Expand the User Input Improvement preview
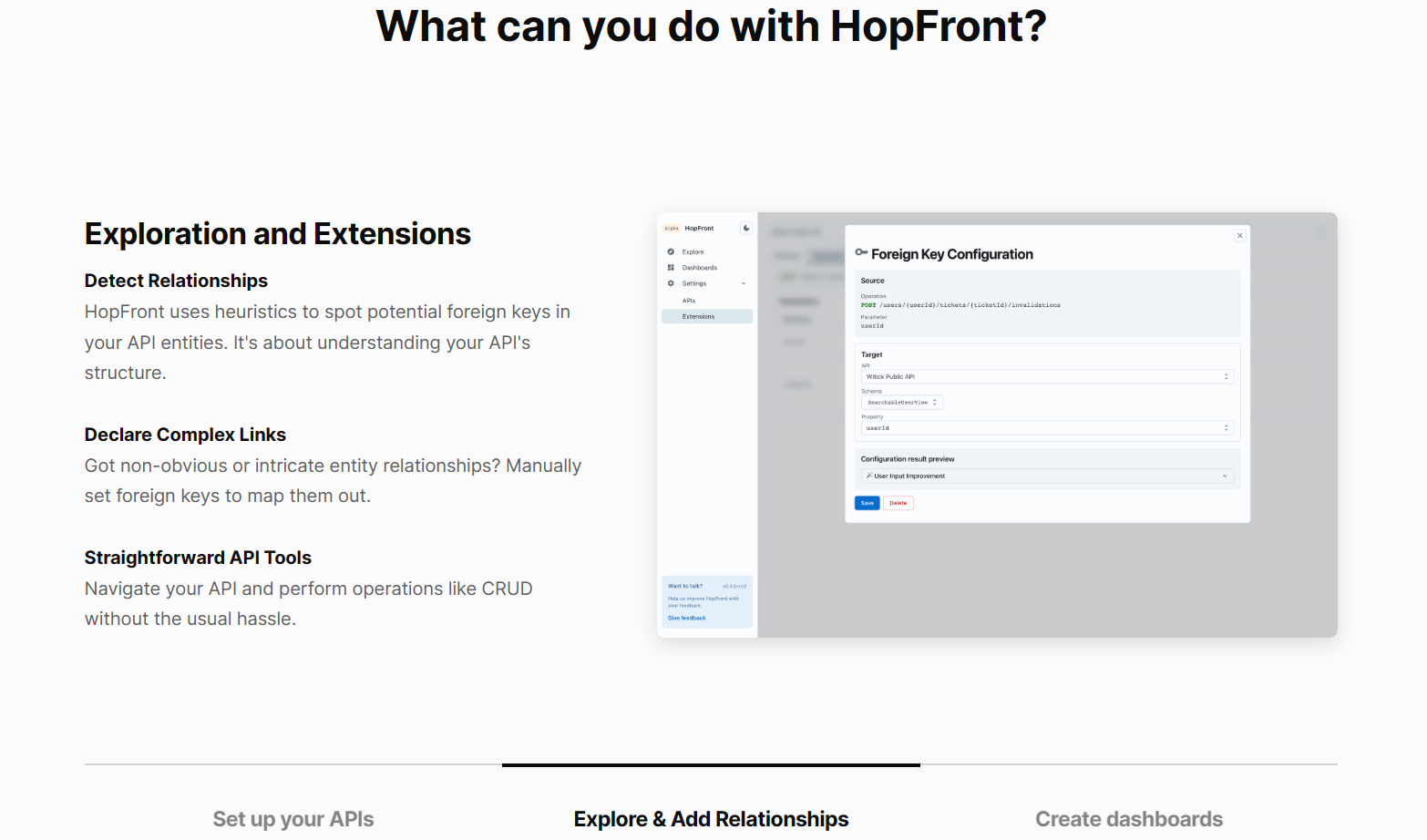Image resolution: width=1427 pixels, height=840 pixels. click(x=1047, y=476)
